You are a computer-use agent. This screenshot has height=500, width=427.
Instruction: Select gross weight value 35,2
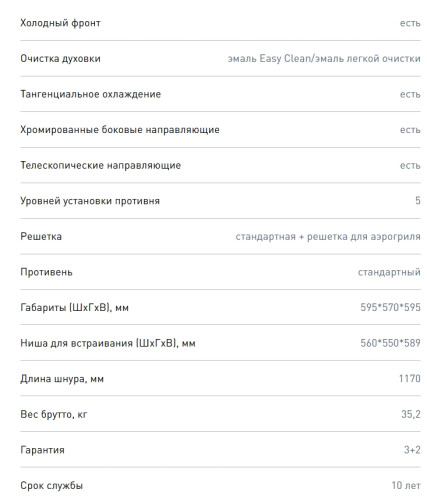(x=411, y=414)
